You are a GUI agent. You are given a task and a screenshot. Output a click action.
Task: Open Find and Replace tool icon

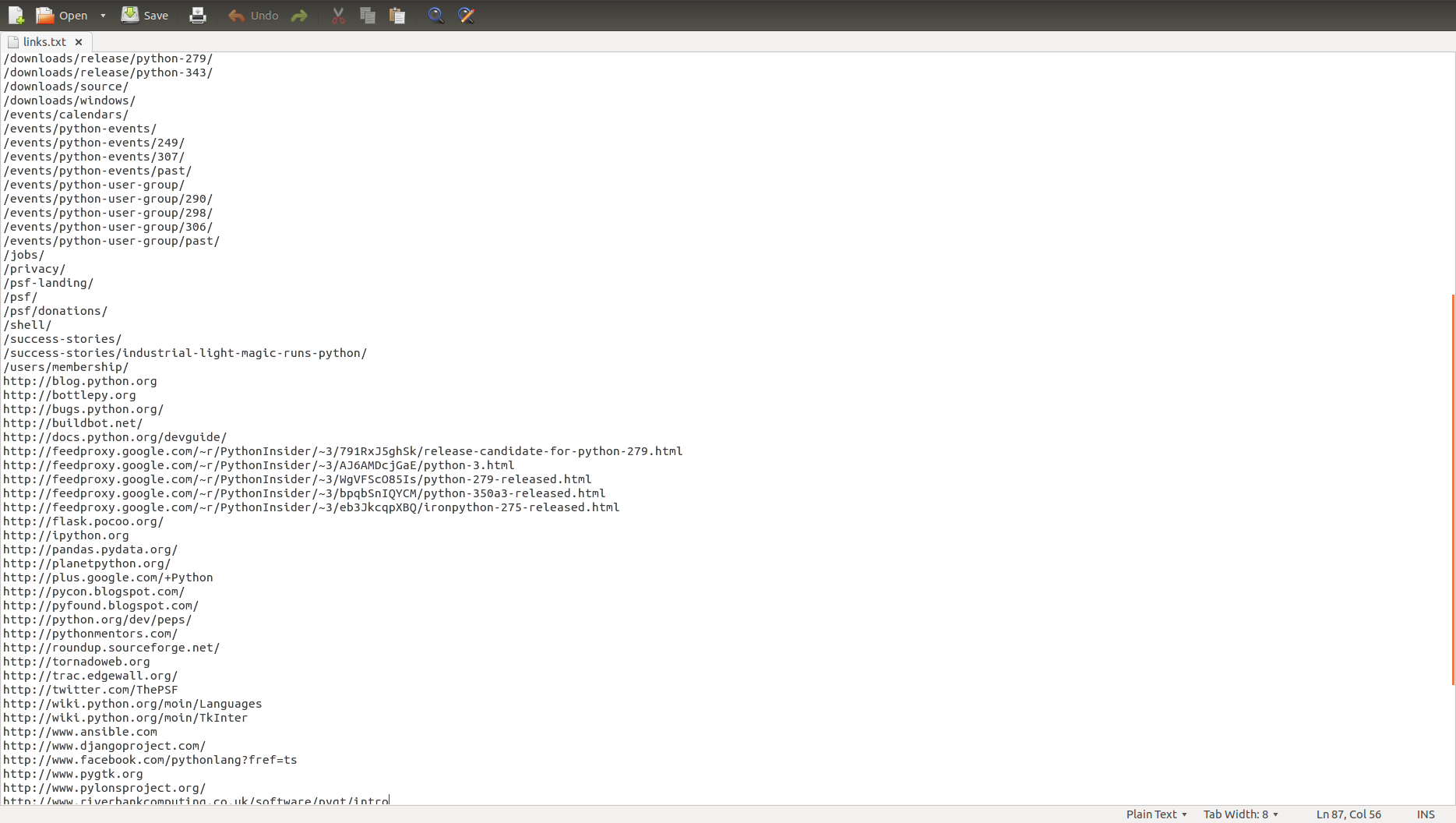(466, 16)
